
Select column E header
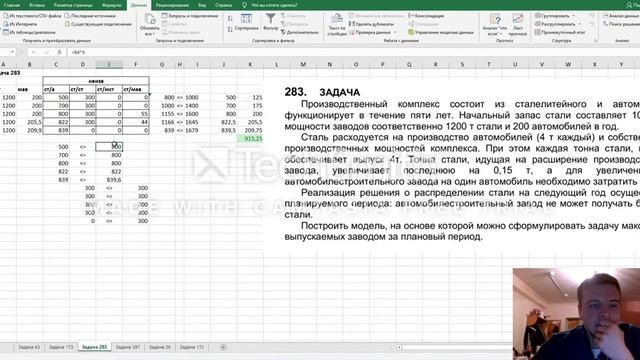tap(109, 64)
